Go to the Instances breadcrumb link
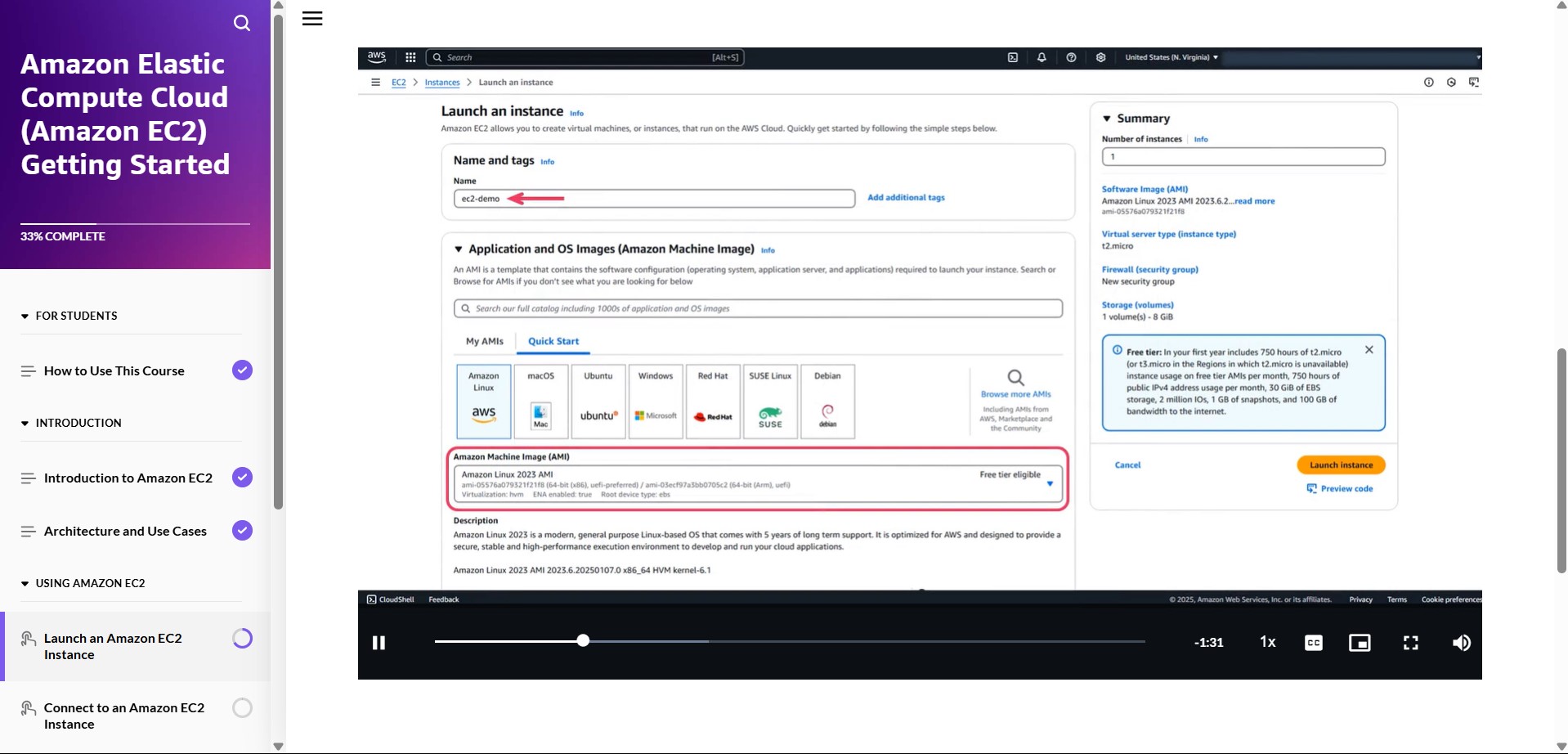1568x754 pixels. pos(442,83)
